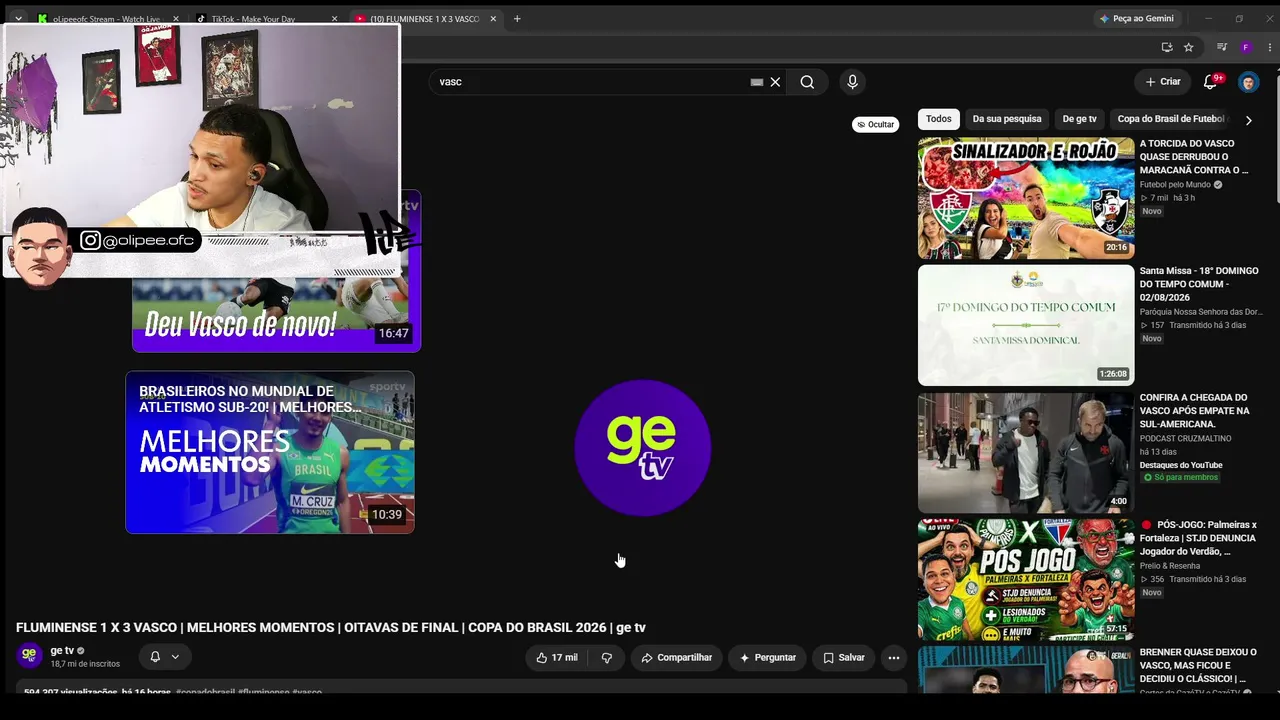Open the 'Brasileiros no Mundial de Atletismo' end-screen video
Viewport: 1280px width, 720px height.
270,452
